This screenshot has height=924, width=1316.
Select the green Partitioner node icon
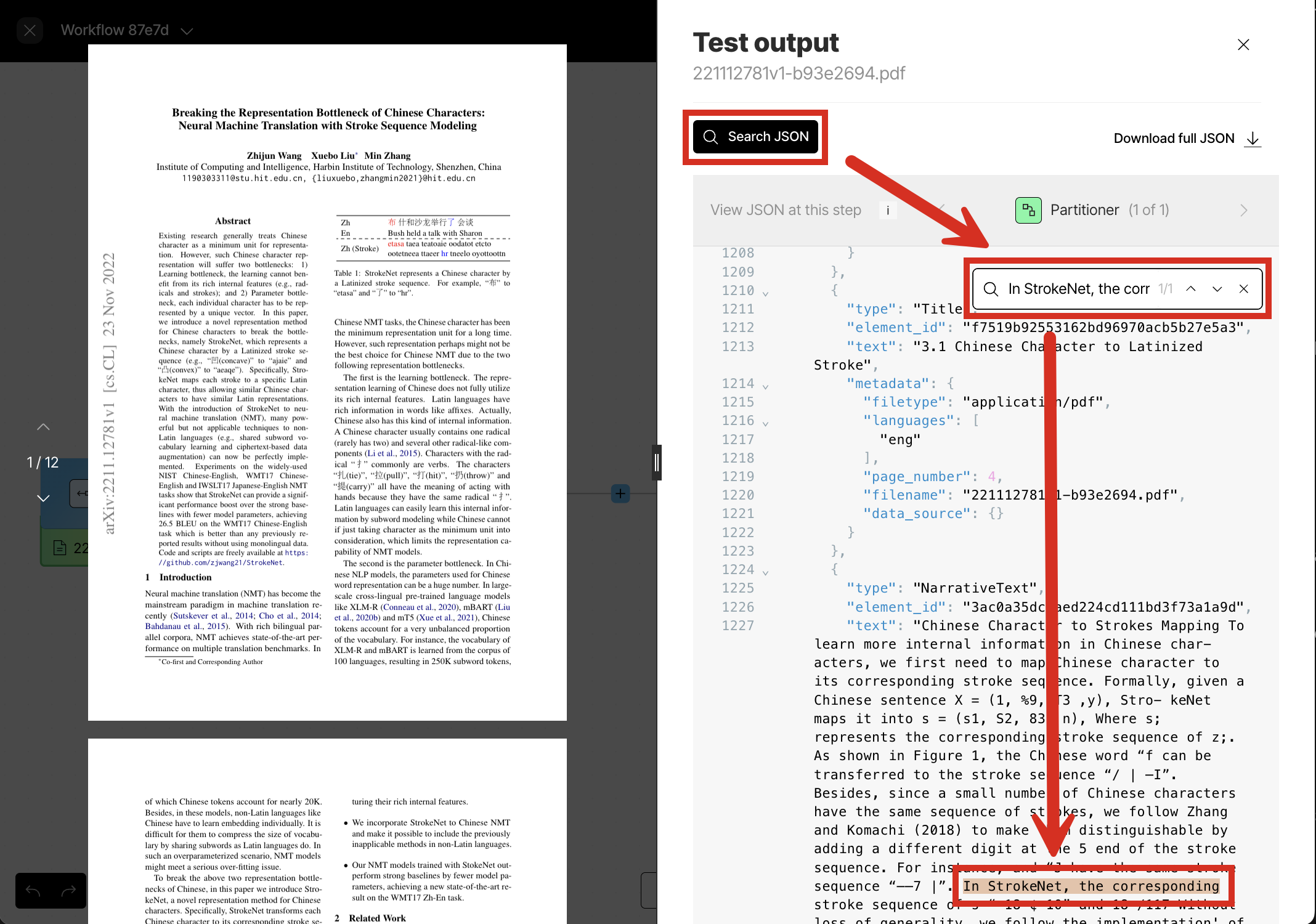[x=1028, y=210]
